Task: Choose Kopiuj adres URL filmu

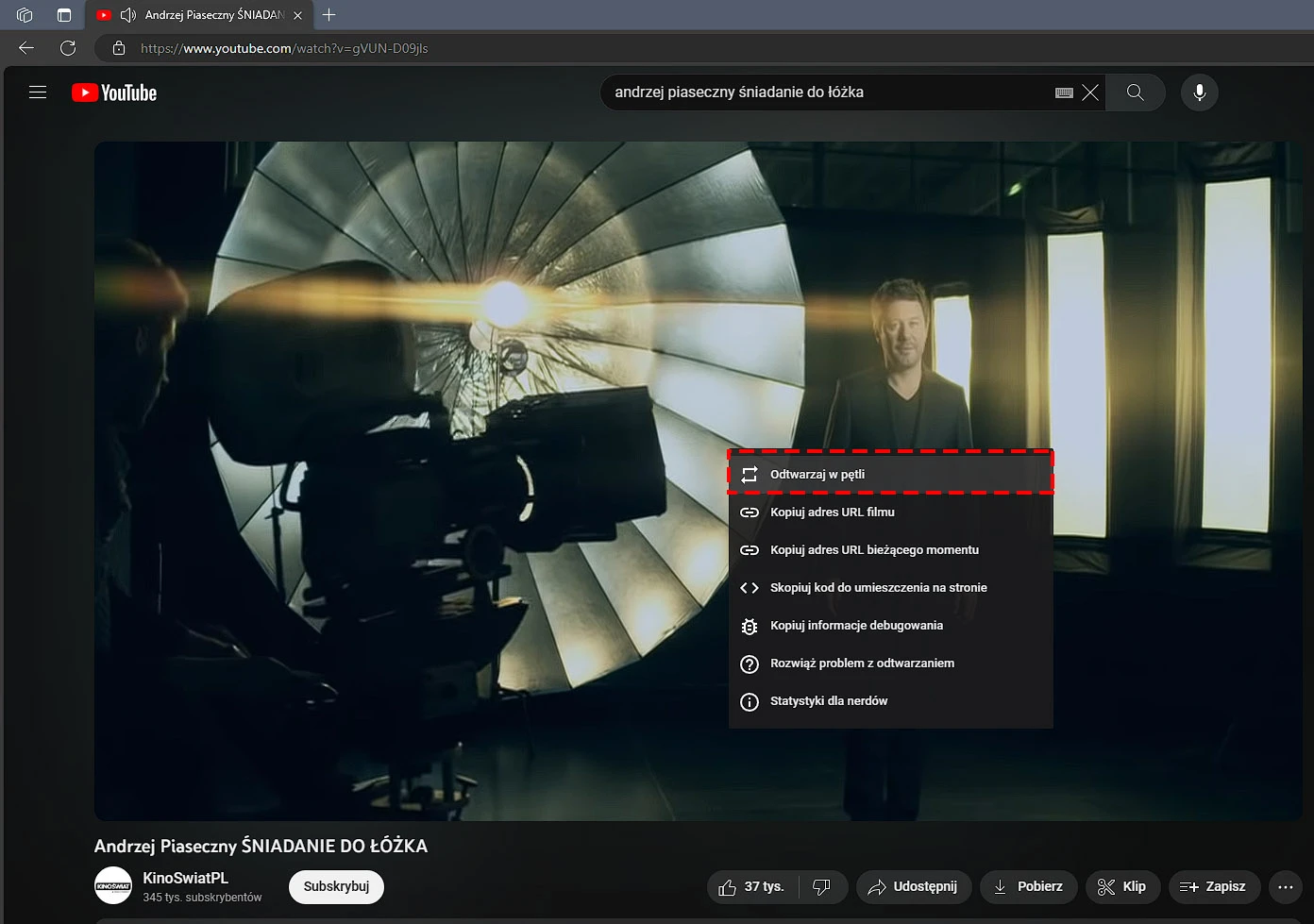Action: pyautogui.click(x=891, y=512)
